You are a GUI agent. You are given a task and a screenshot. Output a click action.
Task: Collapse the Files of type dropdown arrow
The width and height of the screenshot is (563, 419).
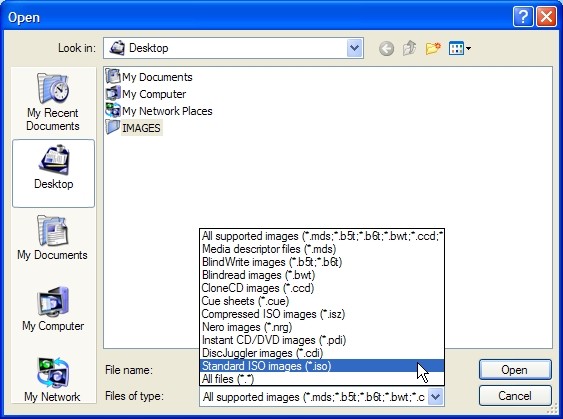click(x=436, y=397)
